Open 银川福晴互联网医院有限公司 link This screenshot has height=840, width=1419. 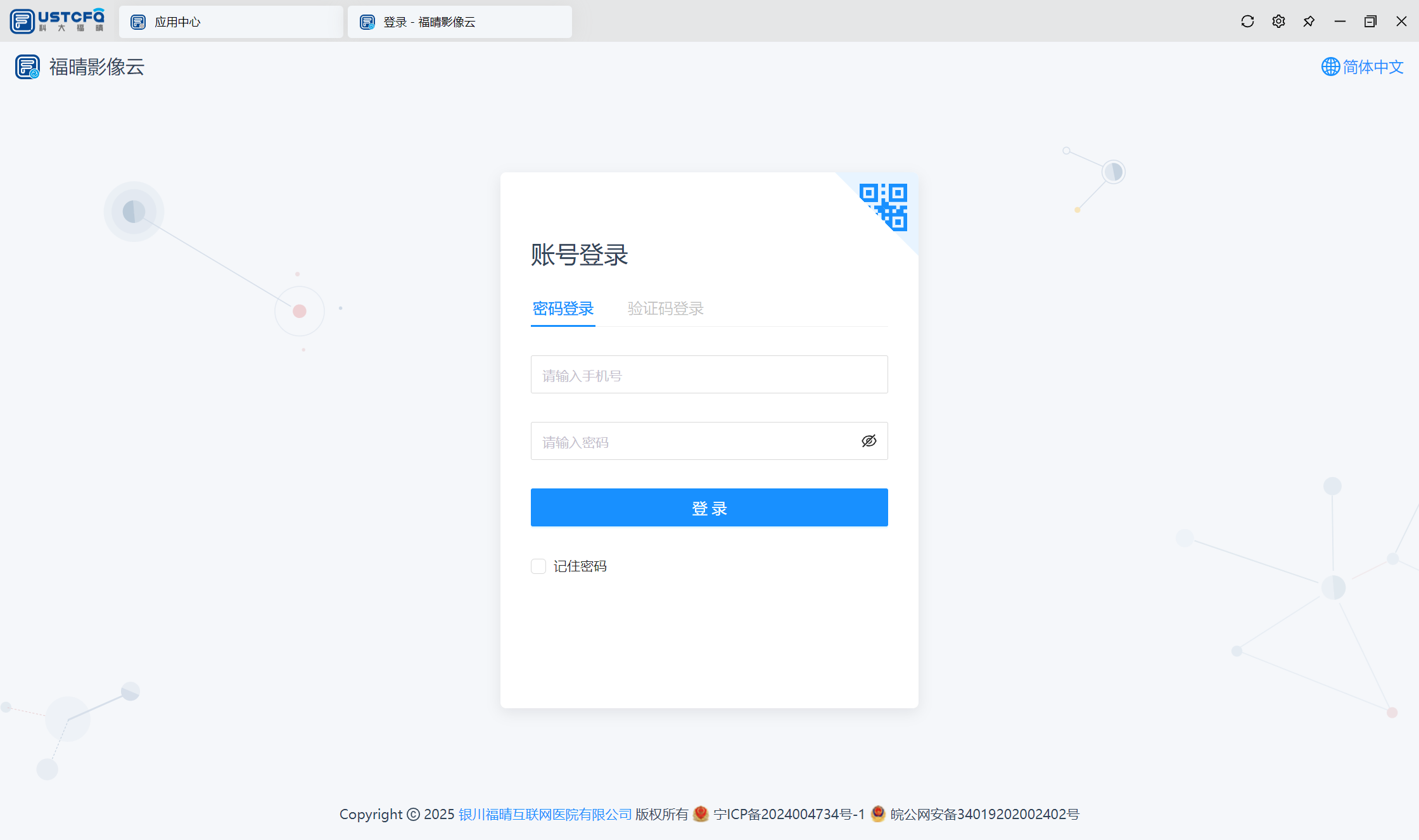pos(545,814)
